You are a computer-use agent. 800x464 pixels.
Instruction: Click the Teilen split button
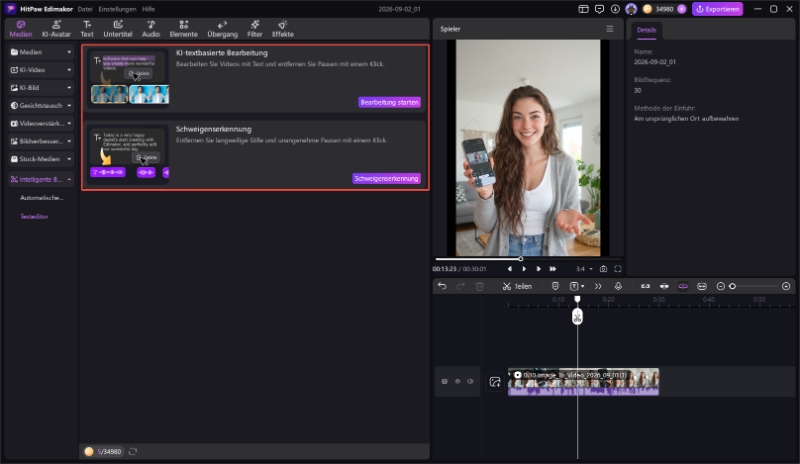point(517,286)
